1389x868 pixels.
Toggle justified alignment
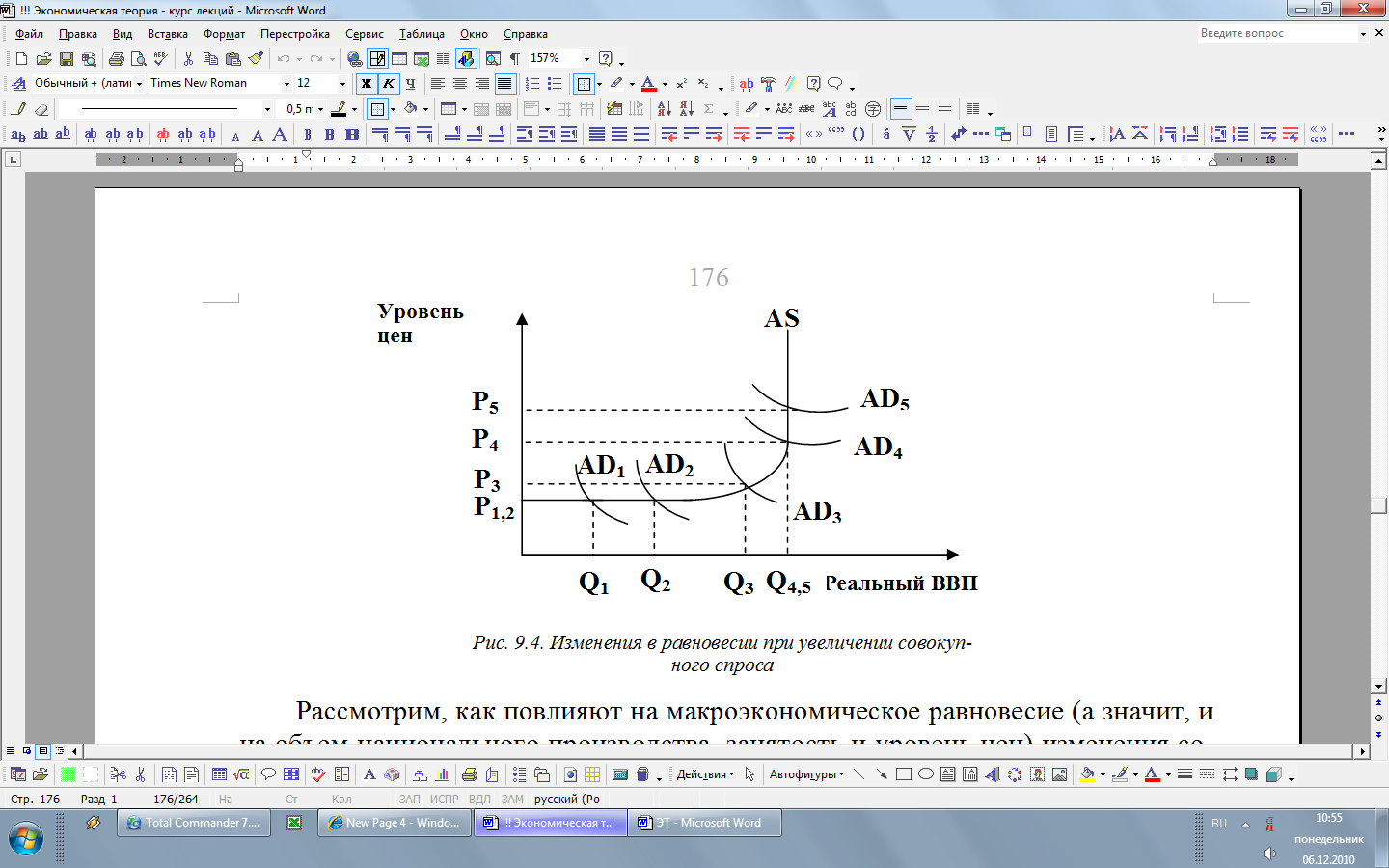[504, 84]
